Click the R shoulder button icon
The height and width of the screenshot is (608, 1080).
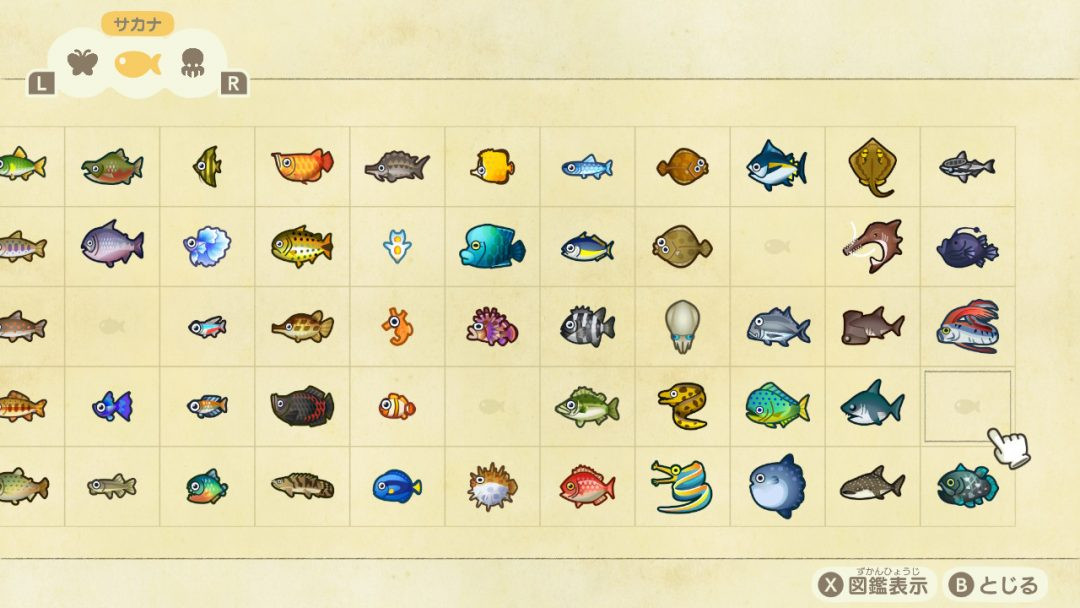[x=233, y=84]
